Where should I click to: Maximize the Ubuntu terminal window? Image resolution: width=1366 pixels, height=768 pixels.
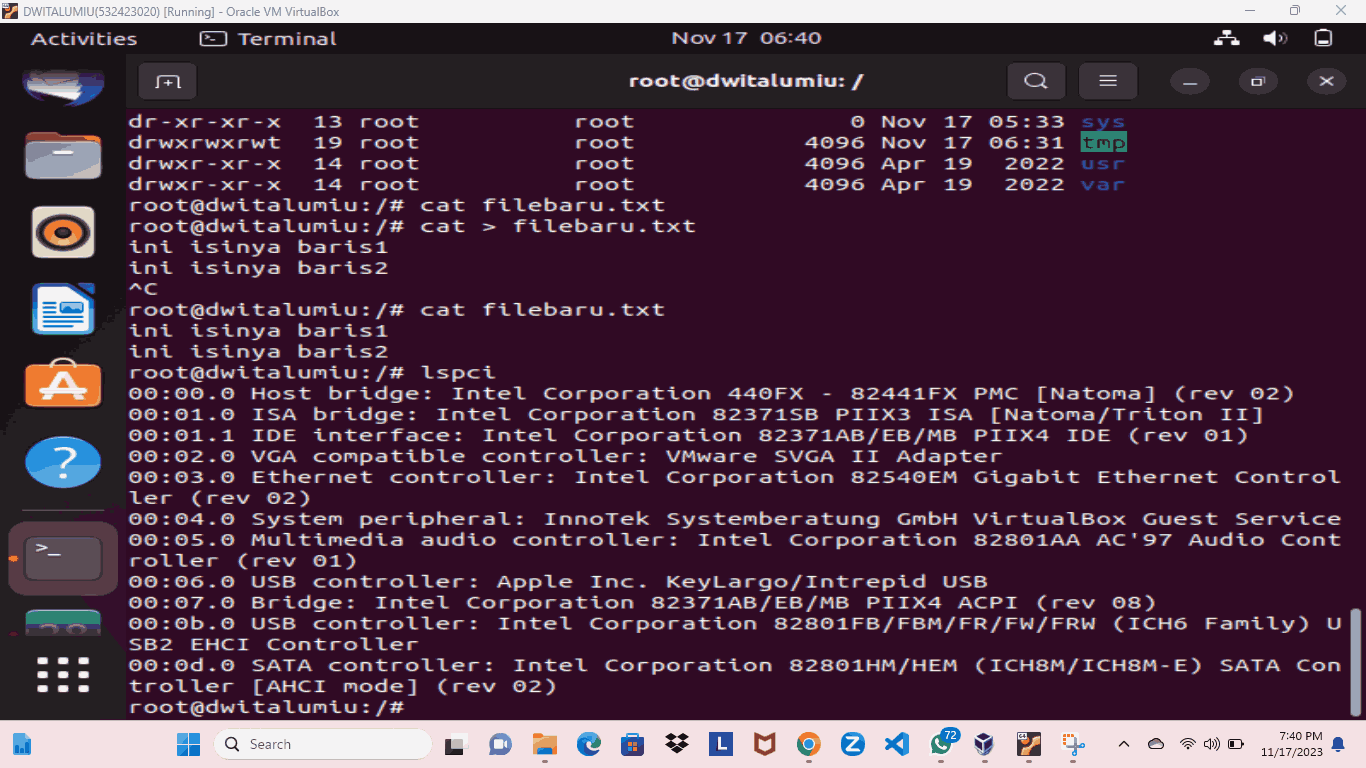[1258, 81]
